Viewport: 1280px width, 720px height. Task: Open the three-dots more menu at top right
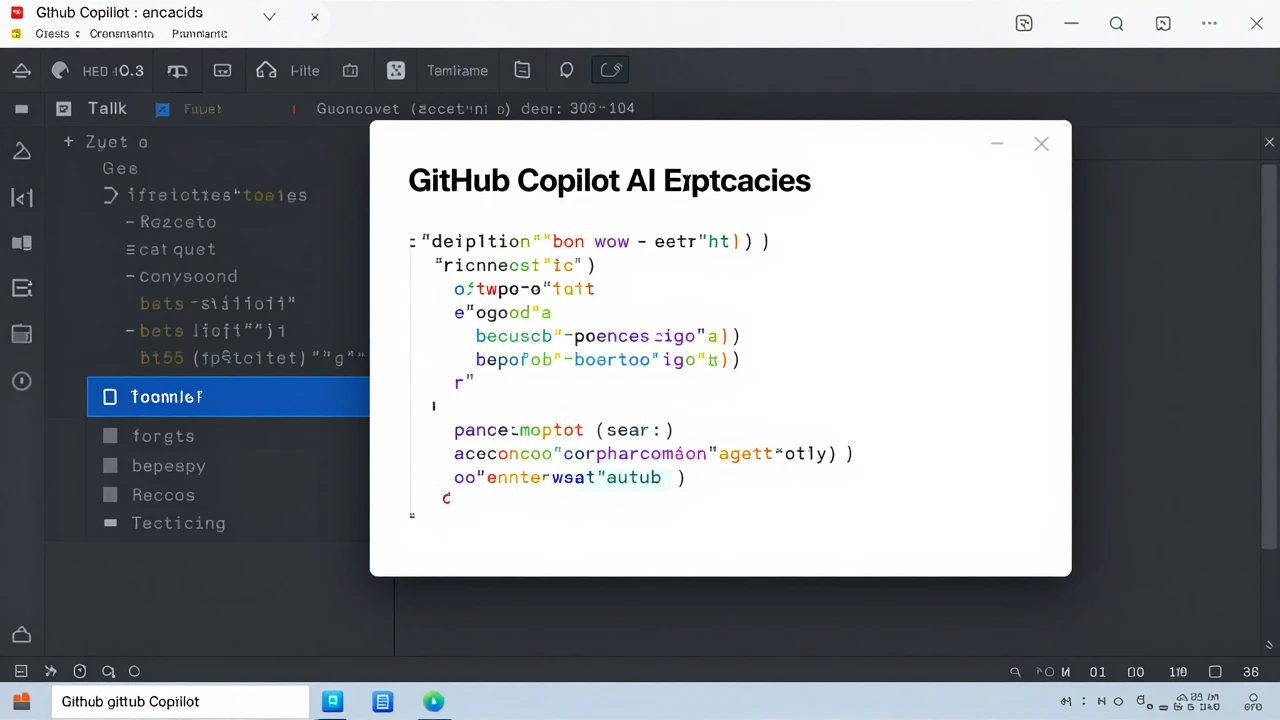coord(1209,24)
